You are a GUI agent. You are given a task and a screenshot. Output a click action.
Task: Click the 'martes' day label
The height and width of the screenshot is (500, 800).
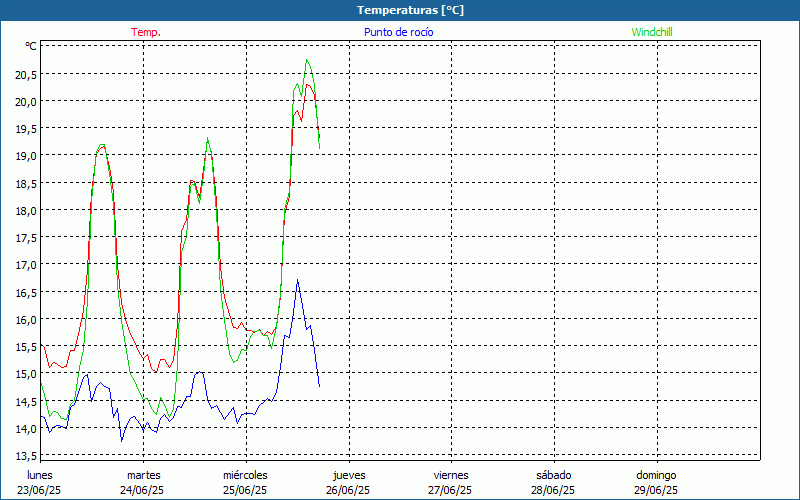(x=143, y=476)
